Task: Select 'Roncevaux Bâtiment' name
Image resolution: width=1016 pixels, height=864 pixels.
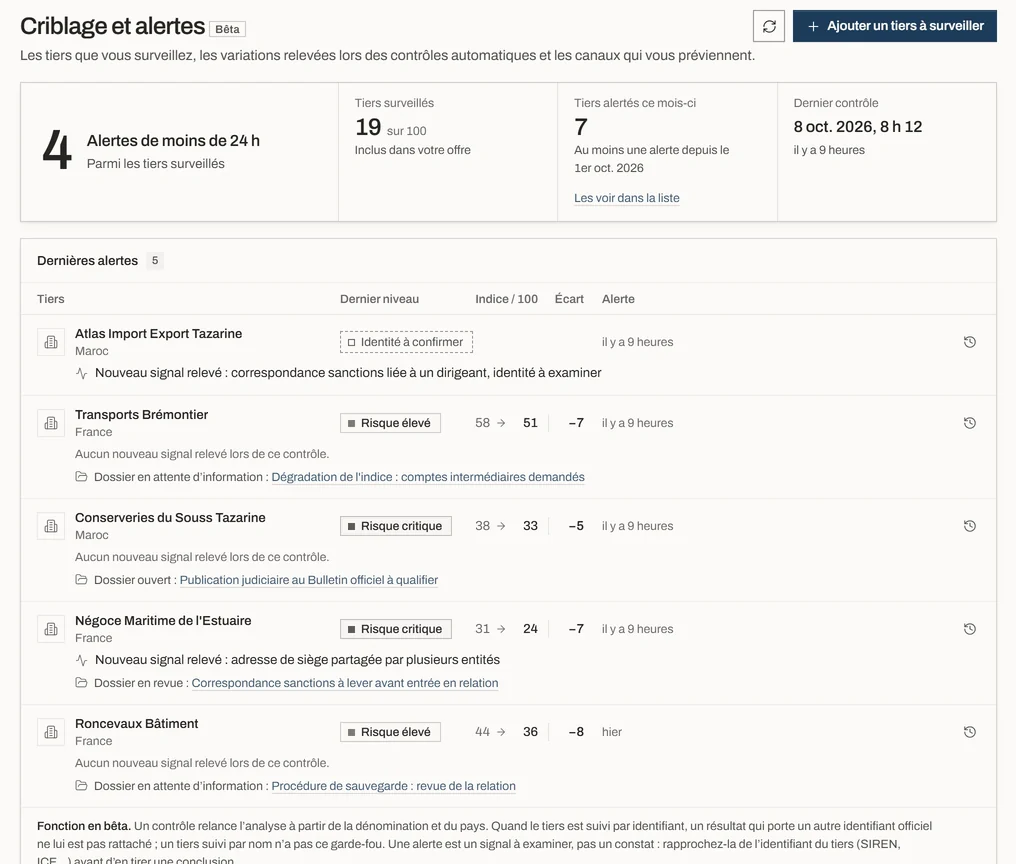Action: click(x=137, y=724)
